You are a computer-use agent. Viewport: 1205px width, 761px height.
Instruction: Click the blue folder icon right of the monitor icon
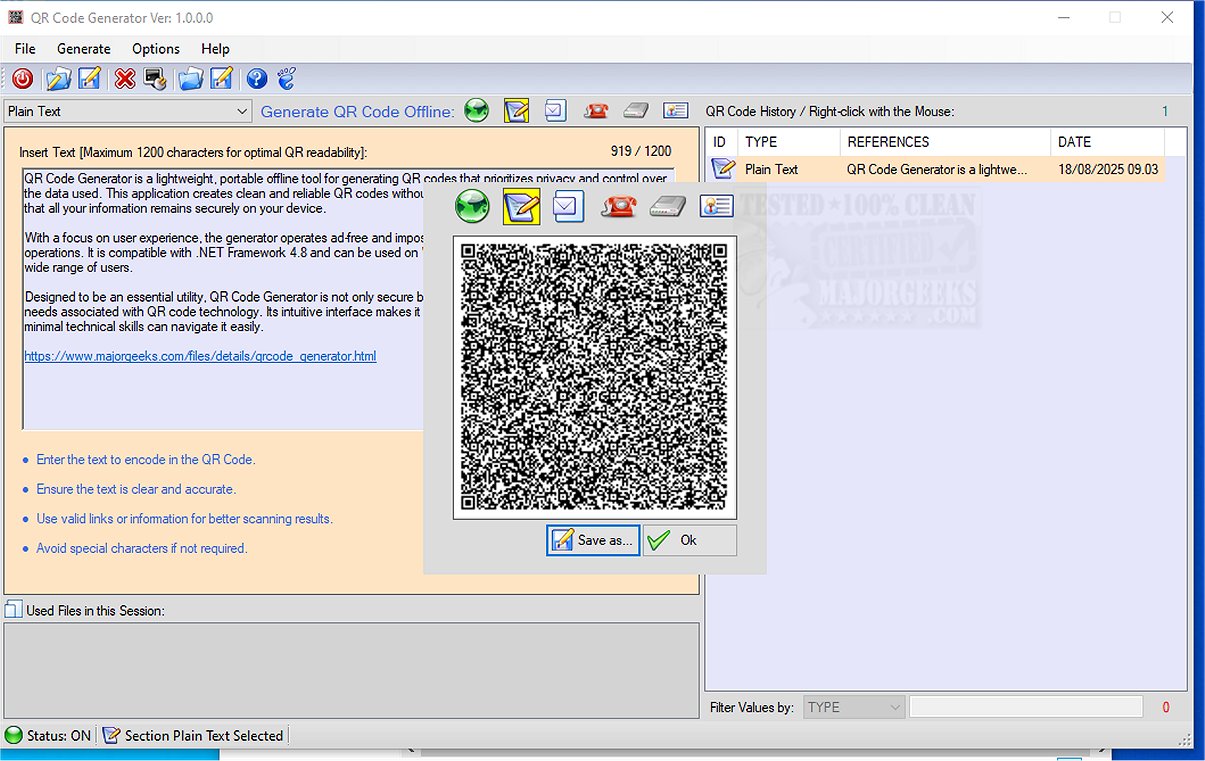191,79
